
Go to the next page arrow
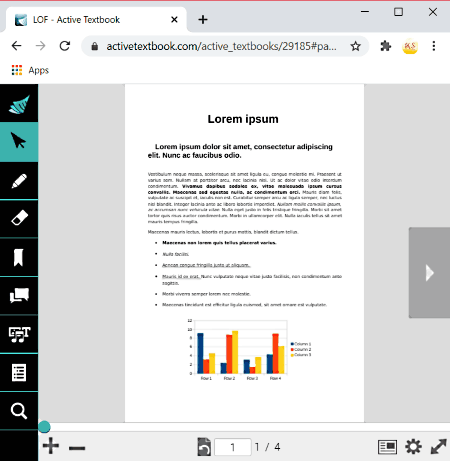pyautogui.click(x=429, y=273)
